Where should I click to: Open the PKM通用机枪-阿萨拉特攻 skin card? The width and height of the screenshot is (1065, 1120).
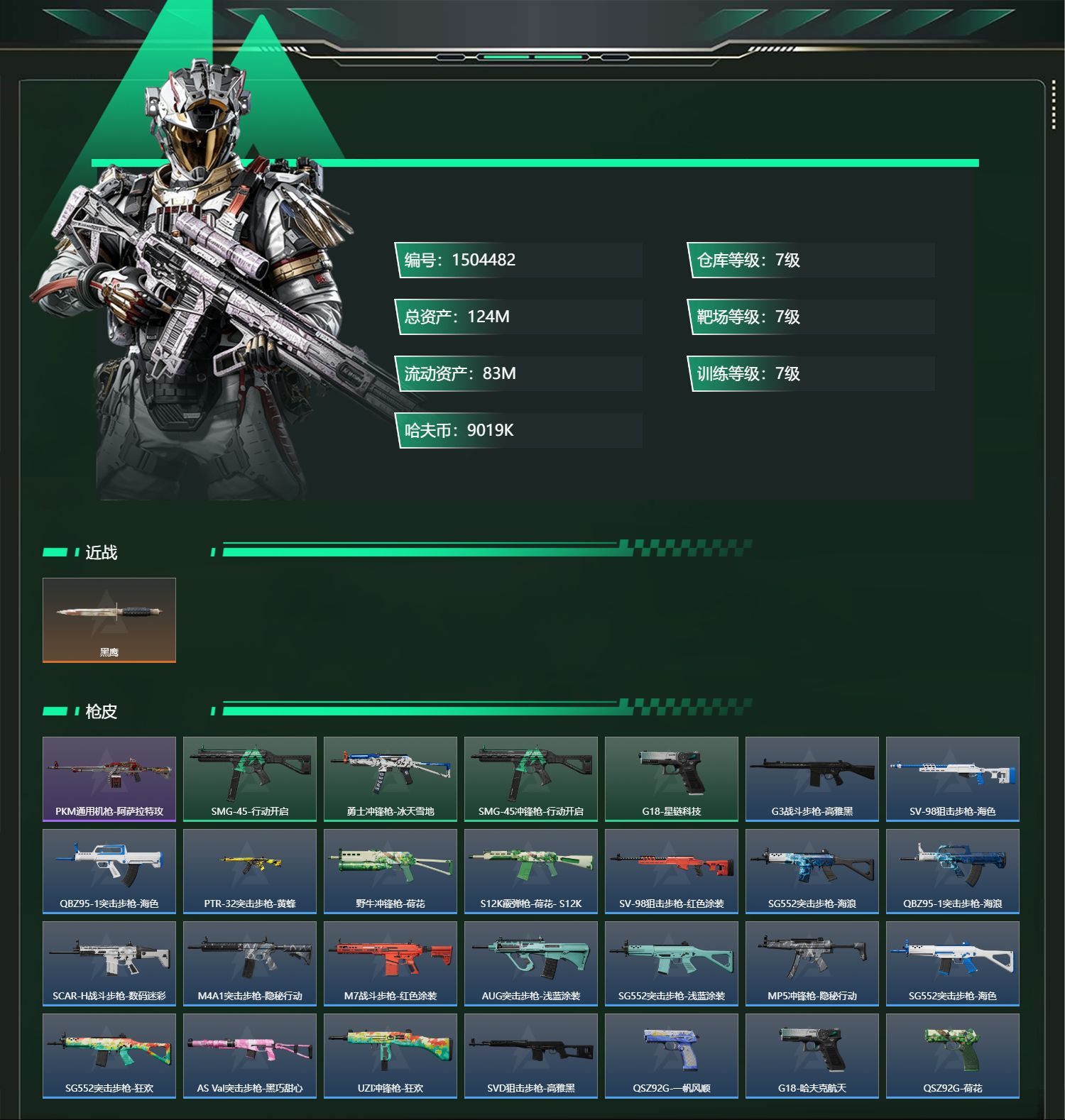pyautogui.click(x=109, y=779)
